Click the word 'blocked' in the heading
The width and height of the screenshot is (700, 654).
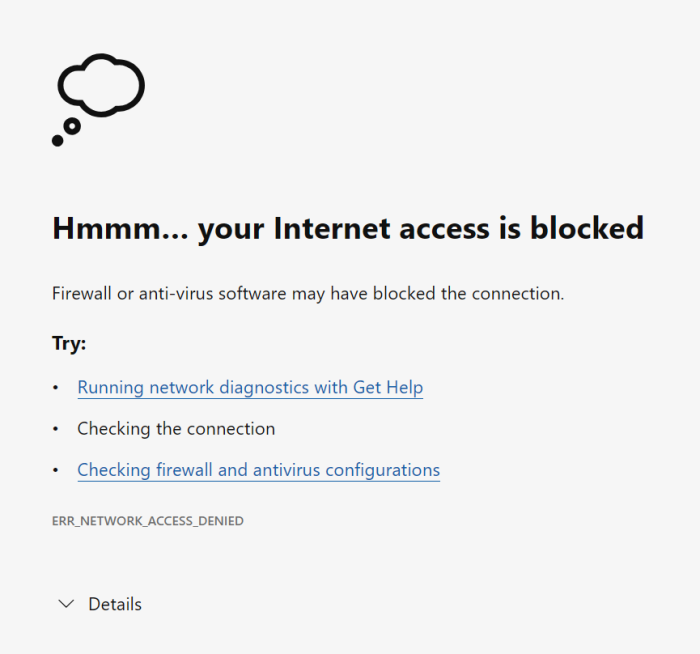tap(587, 228)
